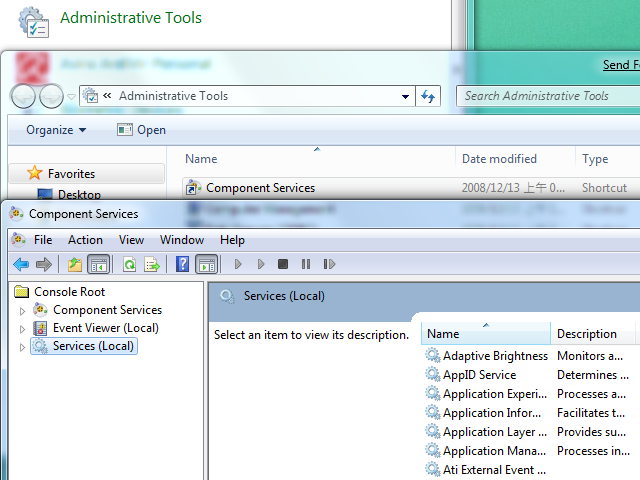Click the Search Administrative Tools box
640x480 pixels.
548,96
